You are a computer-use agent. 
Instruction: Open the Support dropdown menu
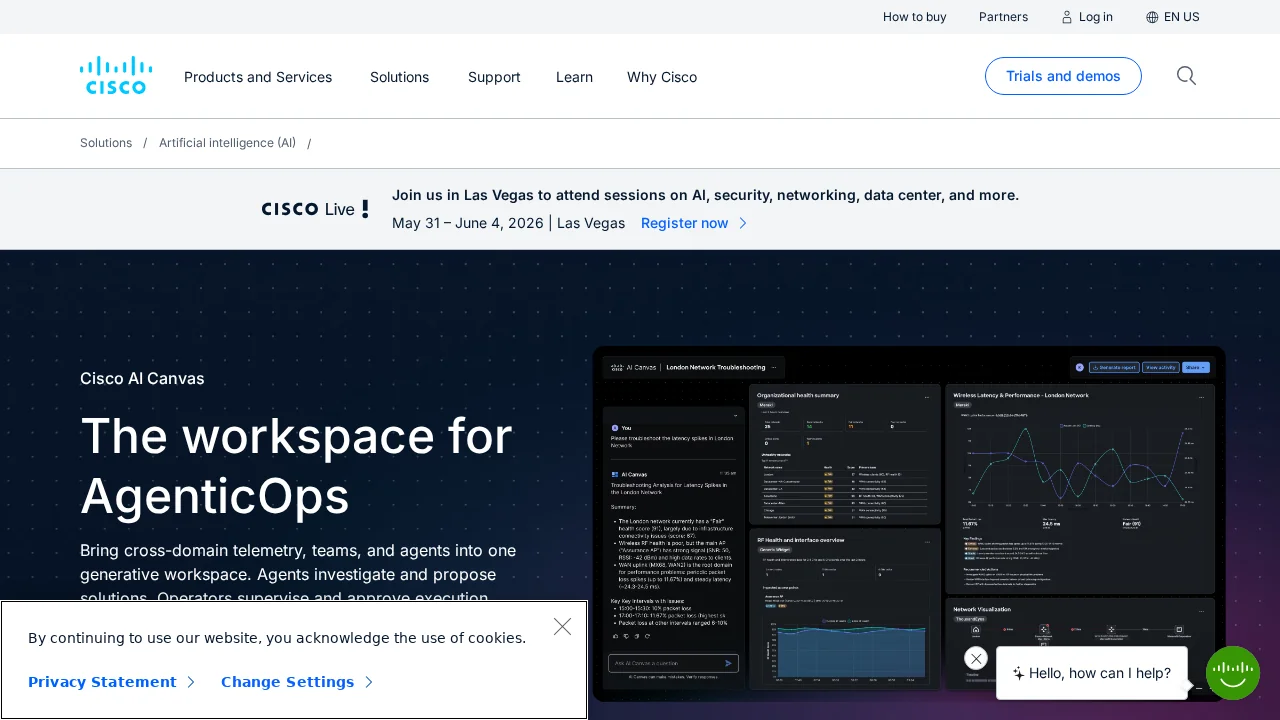point(494,77)
